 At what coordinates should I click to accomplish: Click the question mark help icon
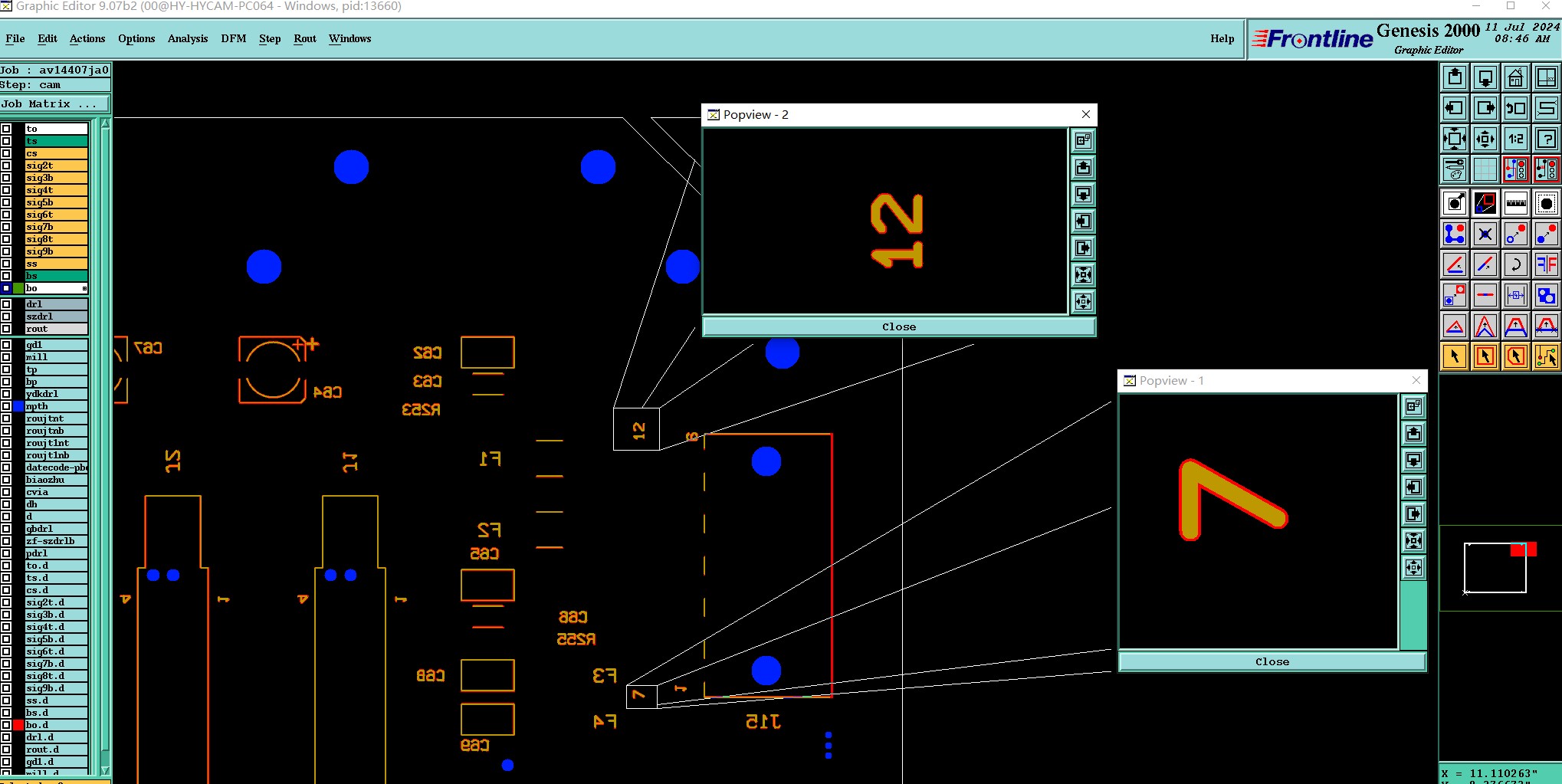[1547, 139]
